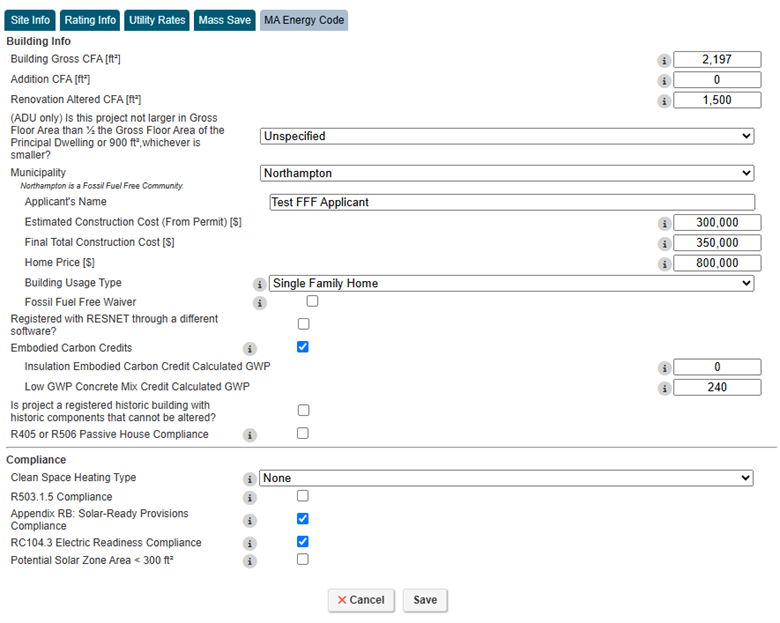Check the R503.1.5 Compliance box
This screenshot has height=623, width=780.
pyautogui.click(x=302, y=496)
